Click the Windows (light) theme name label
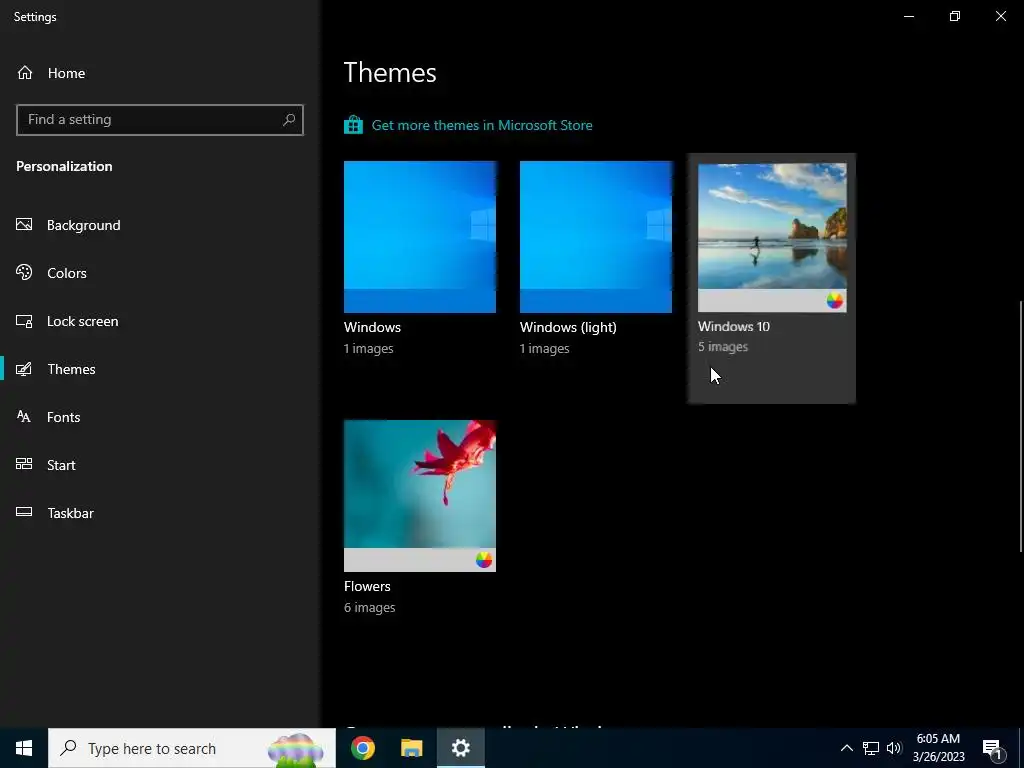Screen dimensions: 1024x768 coord(568,327)
